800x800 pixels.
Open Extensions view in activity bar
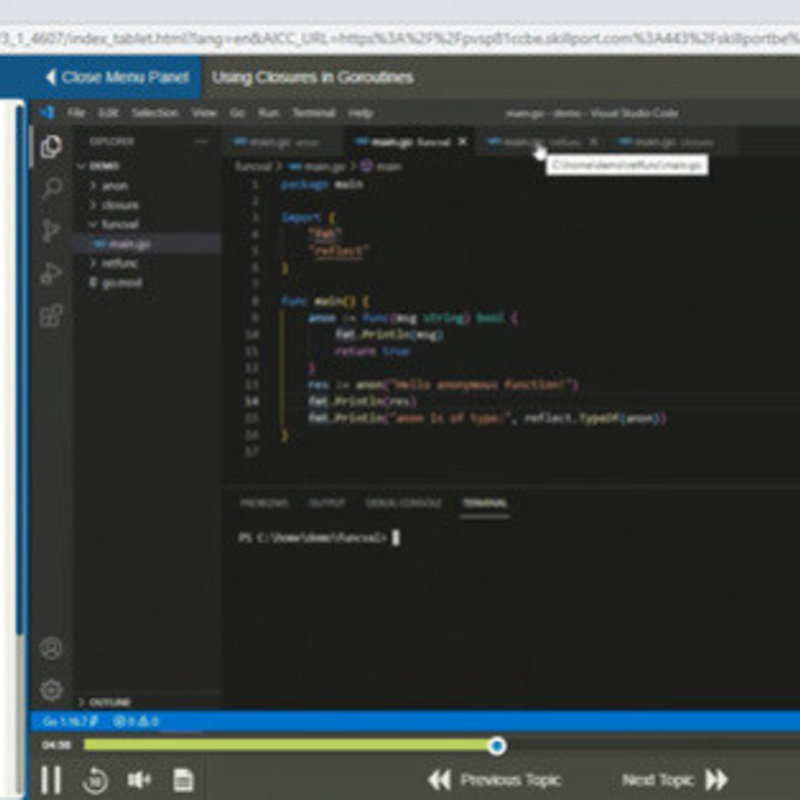[x=51, y=315]
